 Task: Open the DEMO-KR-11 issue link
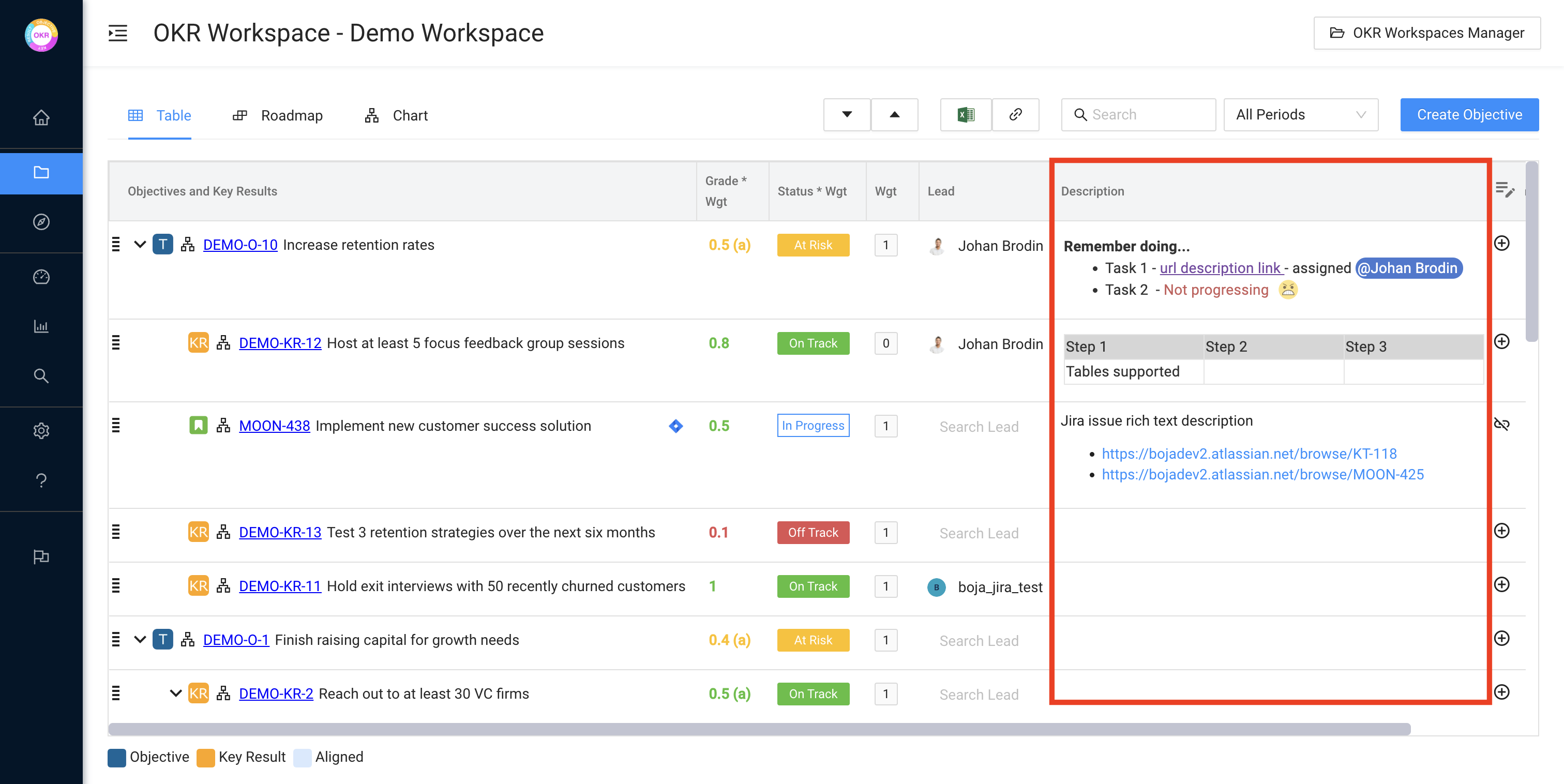click(279, 586)
